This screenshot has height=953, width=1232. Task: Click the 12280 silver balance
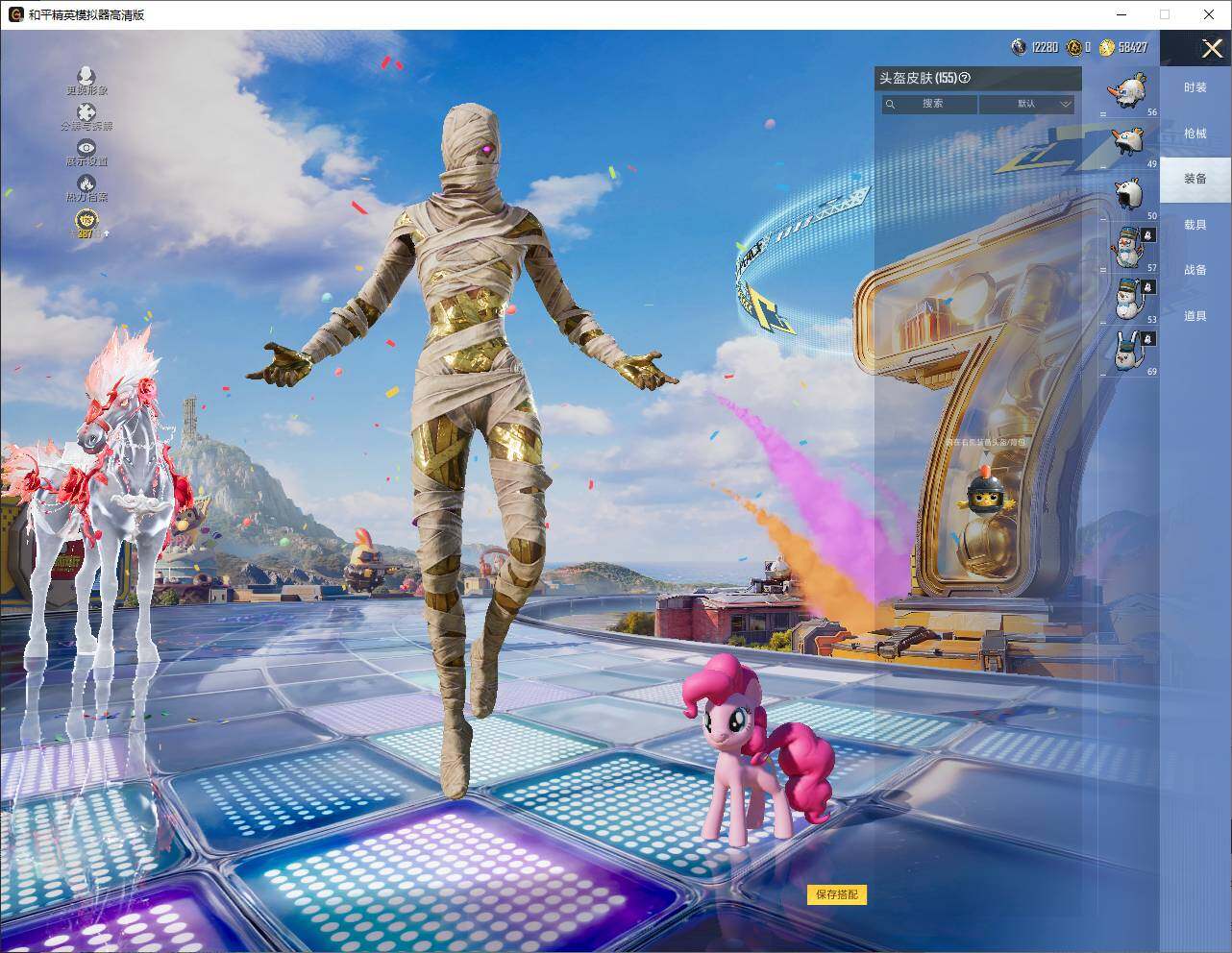1045,47
